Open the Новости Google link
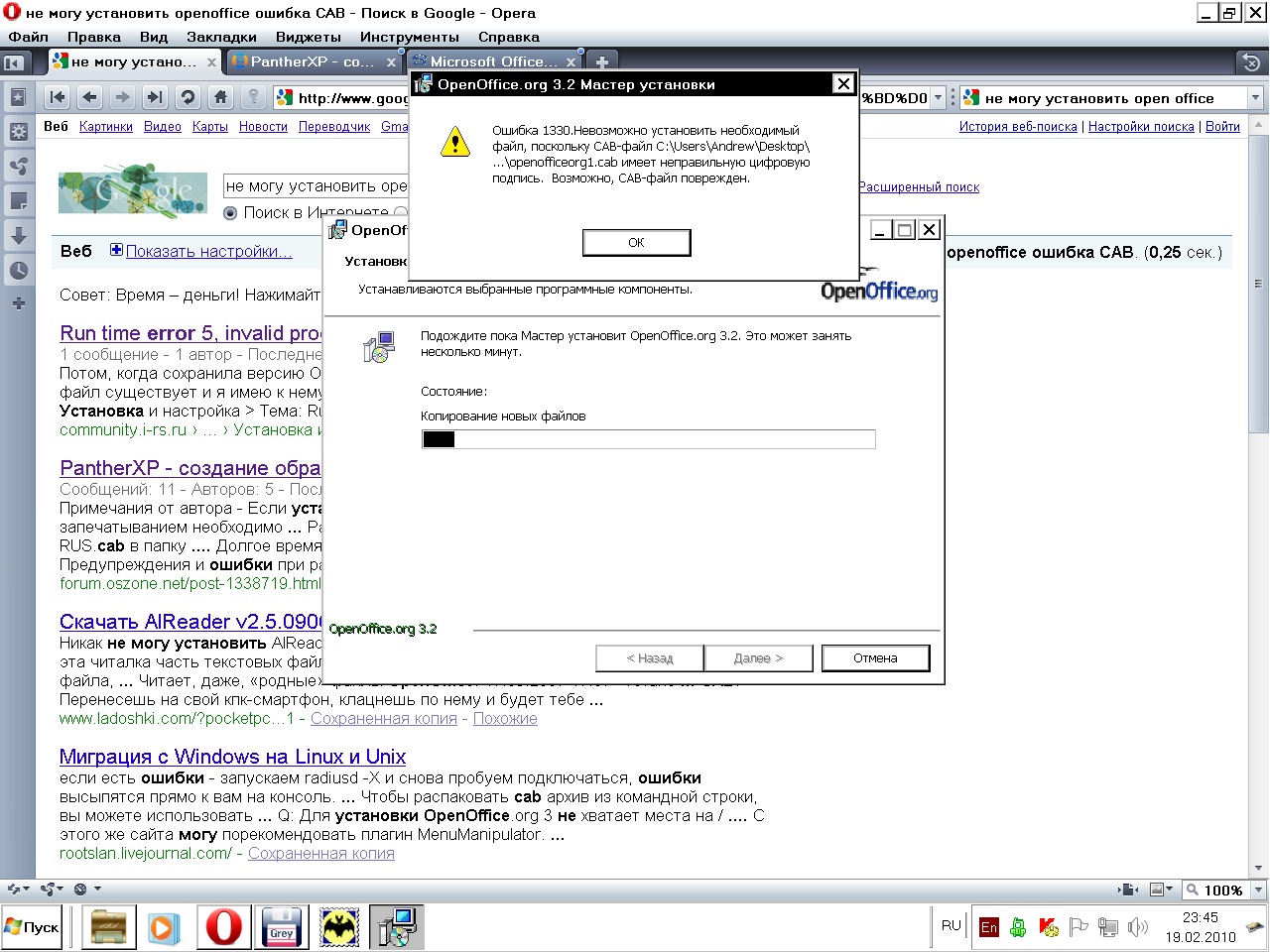This screenshot has height=952, width=1270. pyautogui.click(x=263, y=127)
